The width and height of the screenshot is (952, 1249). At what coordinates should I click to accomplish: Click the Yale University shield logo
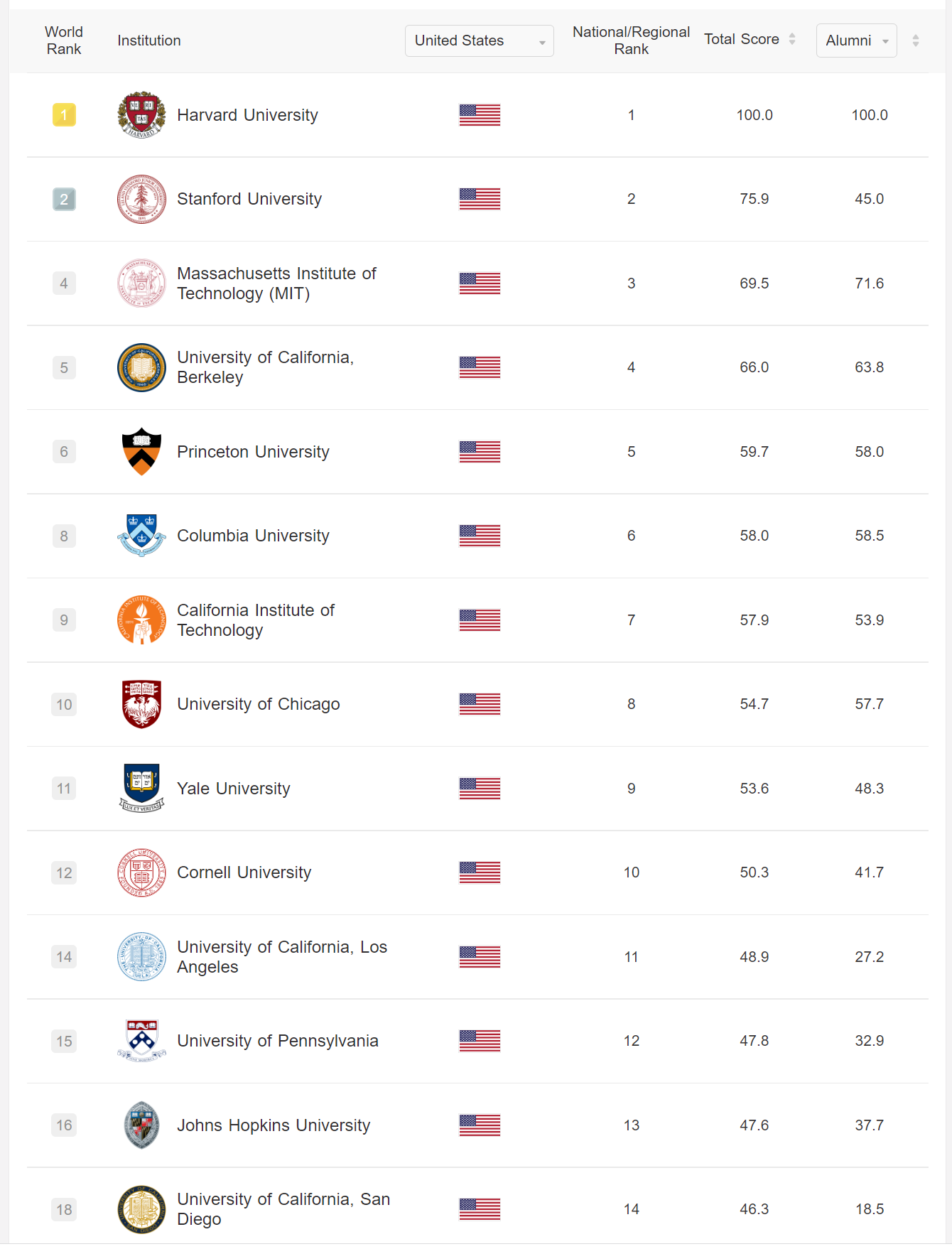coord(141,788)
